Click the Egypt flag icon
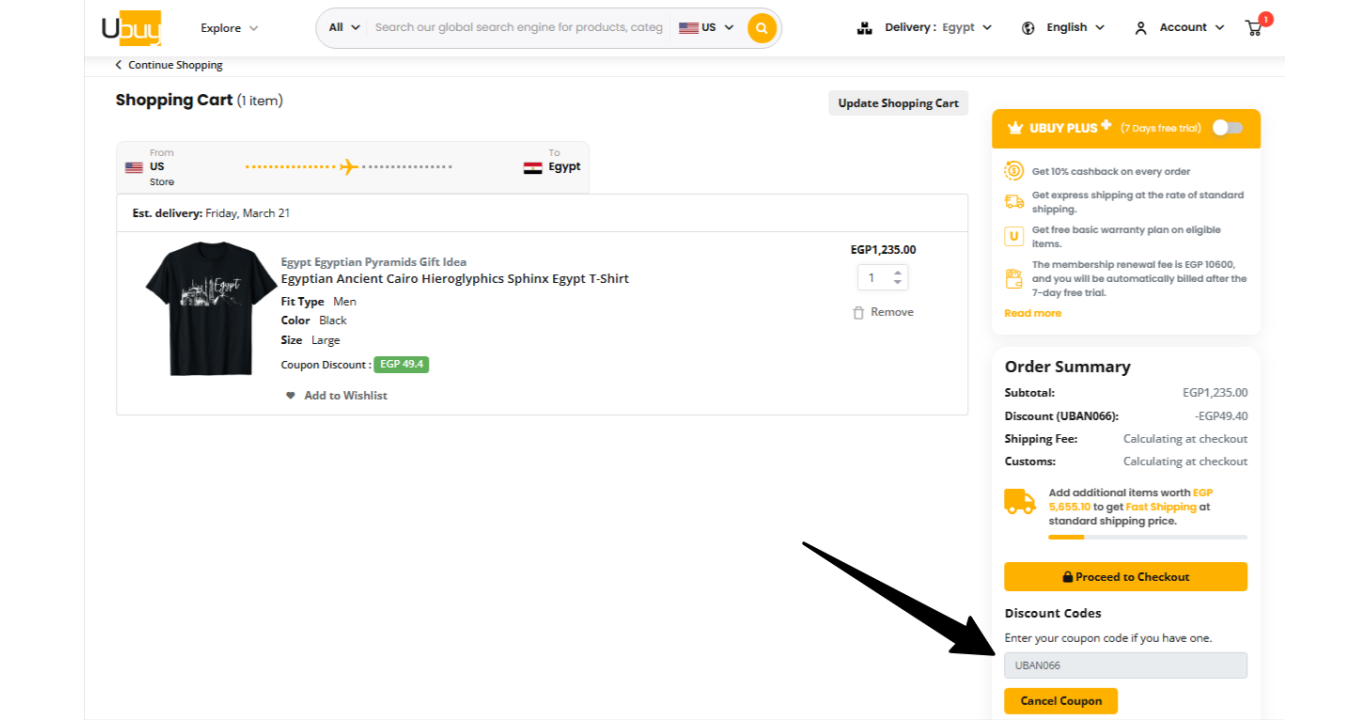 (x=533, y=168)
